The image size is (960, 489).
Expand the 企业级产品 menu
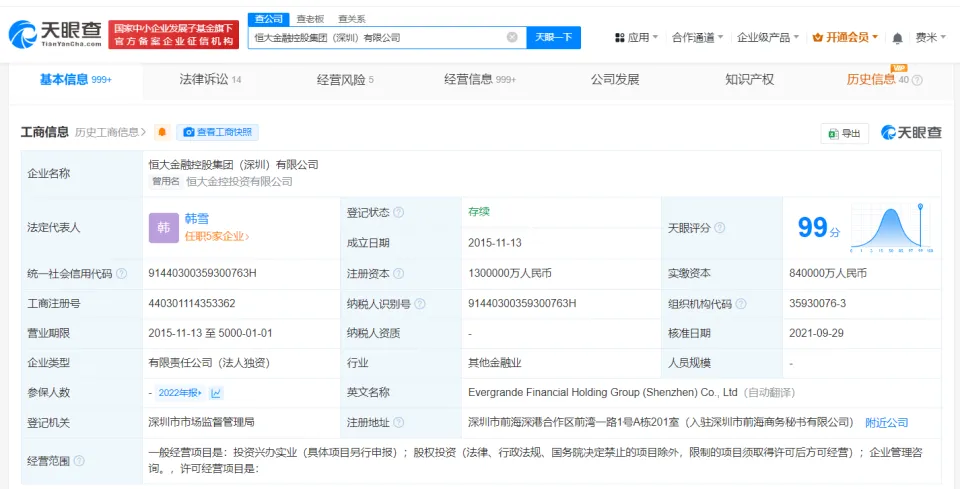[768, 38]
